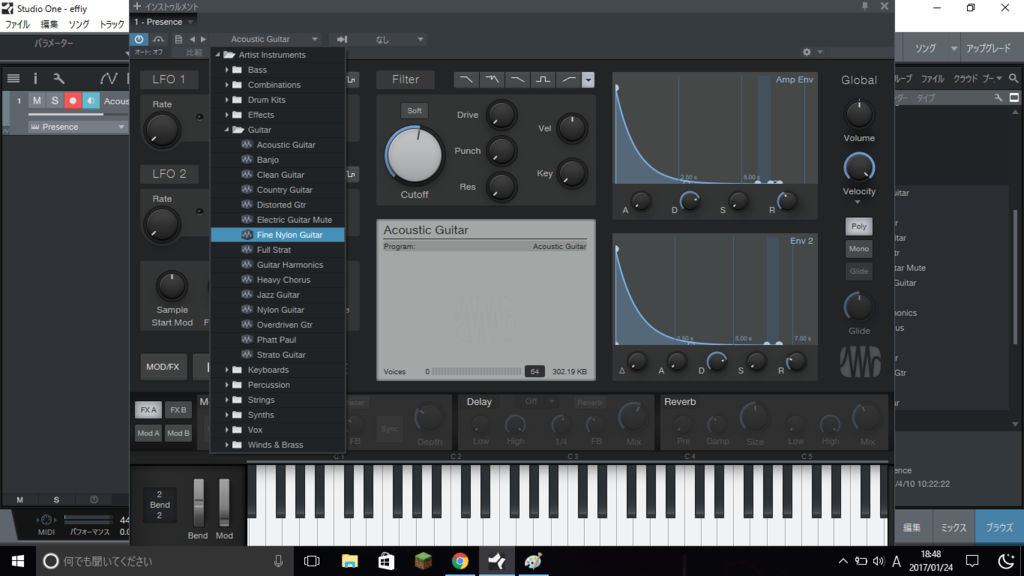
Task: Open the ファイル menu
Action: pyautogui.click(x=18, y=24)
